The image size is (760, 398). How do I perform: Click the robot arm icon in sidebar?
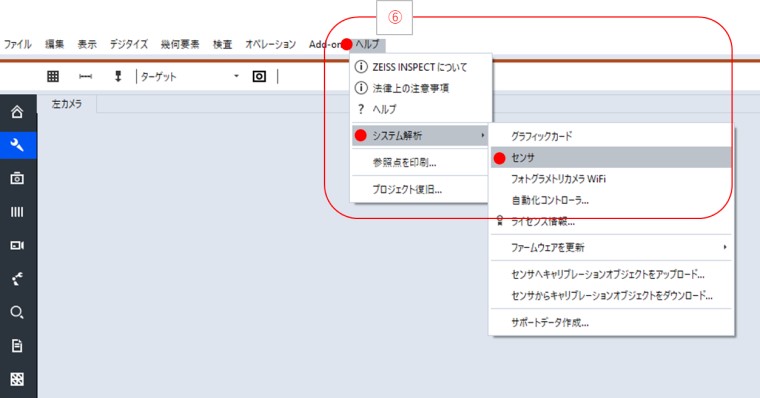click(x=17, y=279)
